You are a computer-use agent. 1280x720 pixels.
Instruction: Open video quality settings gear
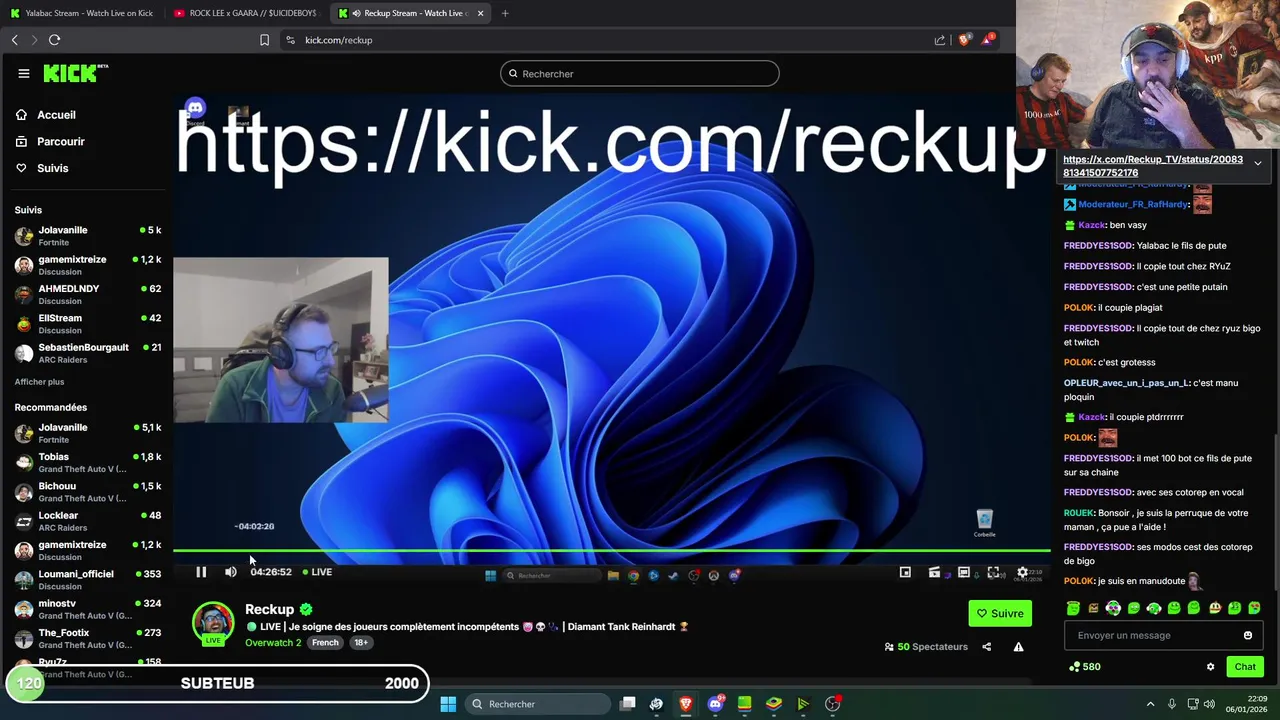point(1022,572)
